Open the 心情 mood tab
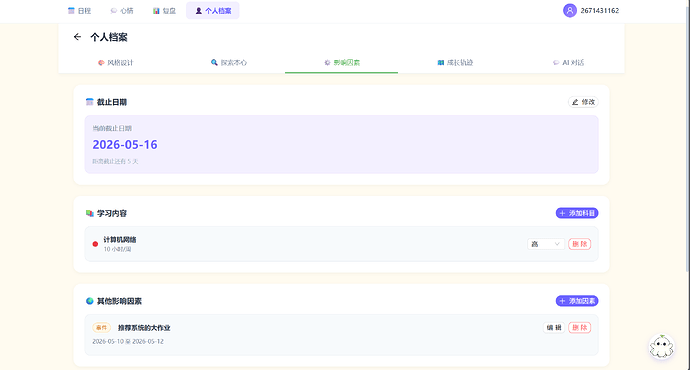Viewport: 690px width, 370px height. coord(122,11)
